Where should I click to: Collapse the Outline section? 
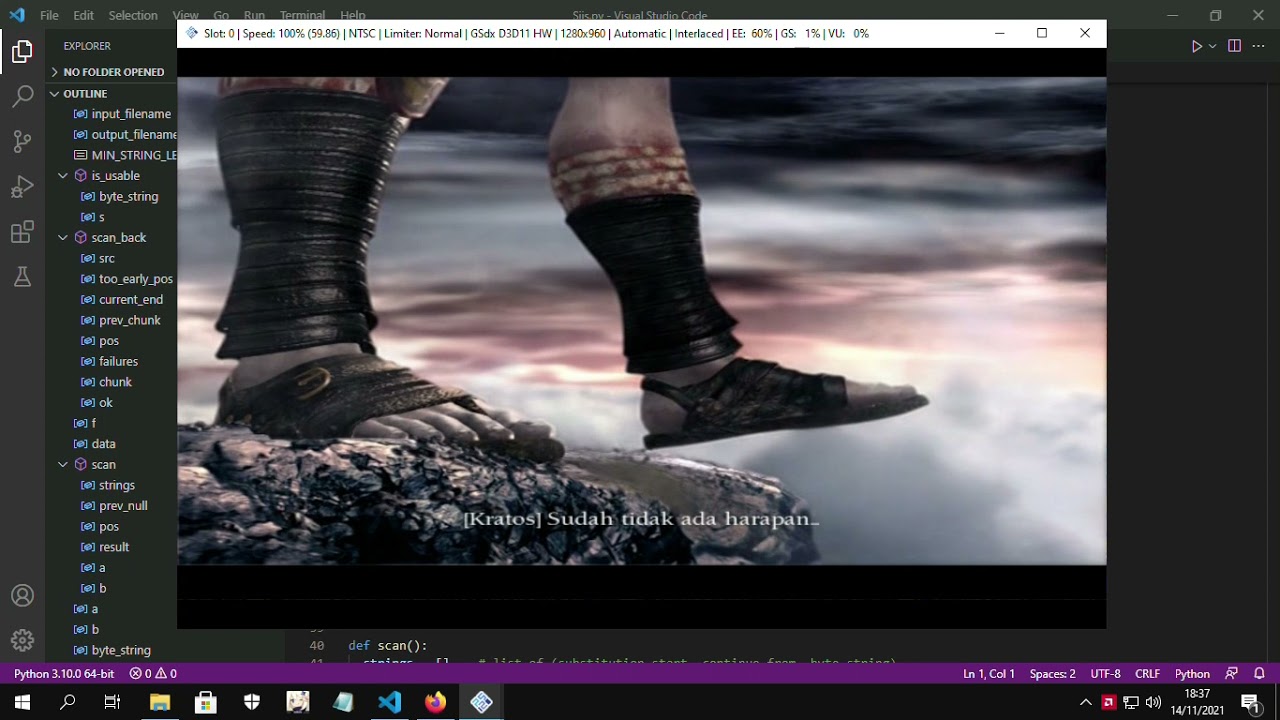tap(85, 93)
